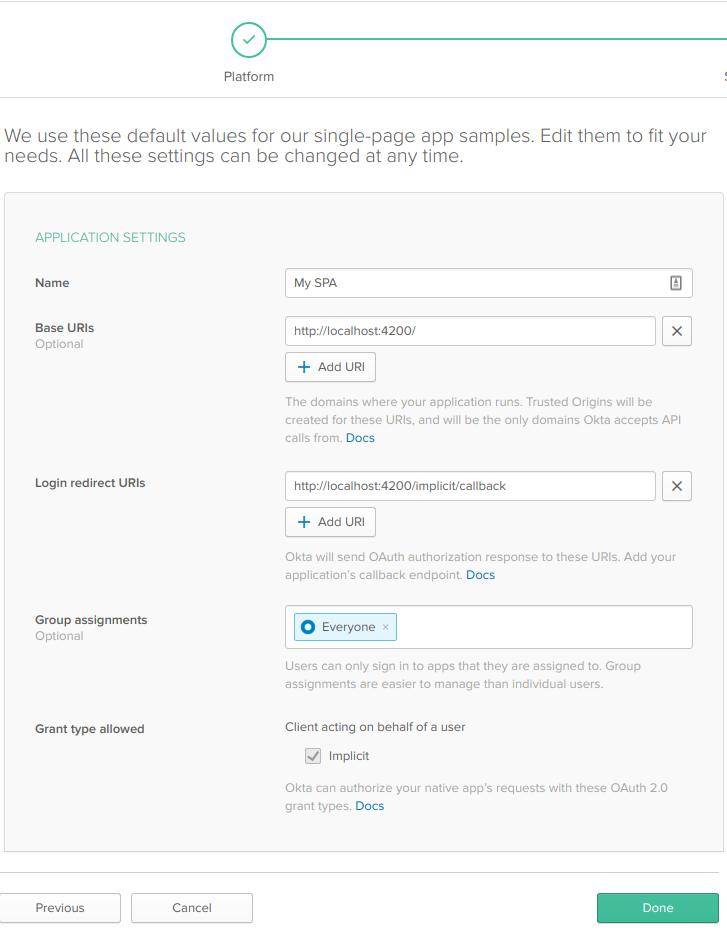Go back with the Previous button
The image size is (727, 939).
(x=60, y=908)
